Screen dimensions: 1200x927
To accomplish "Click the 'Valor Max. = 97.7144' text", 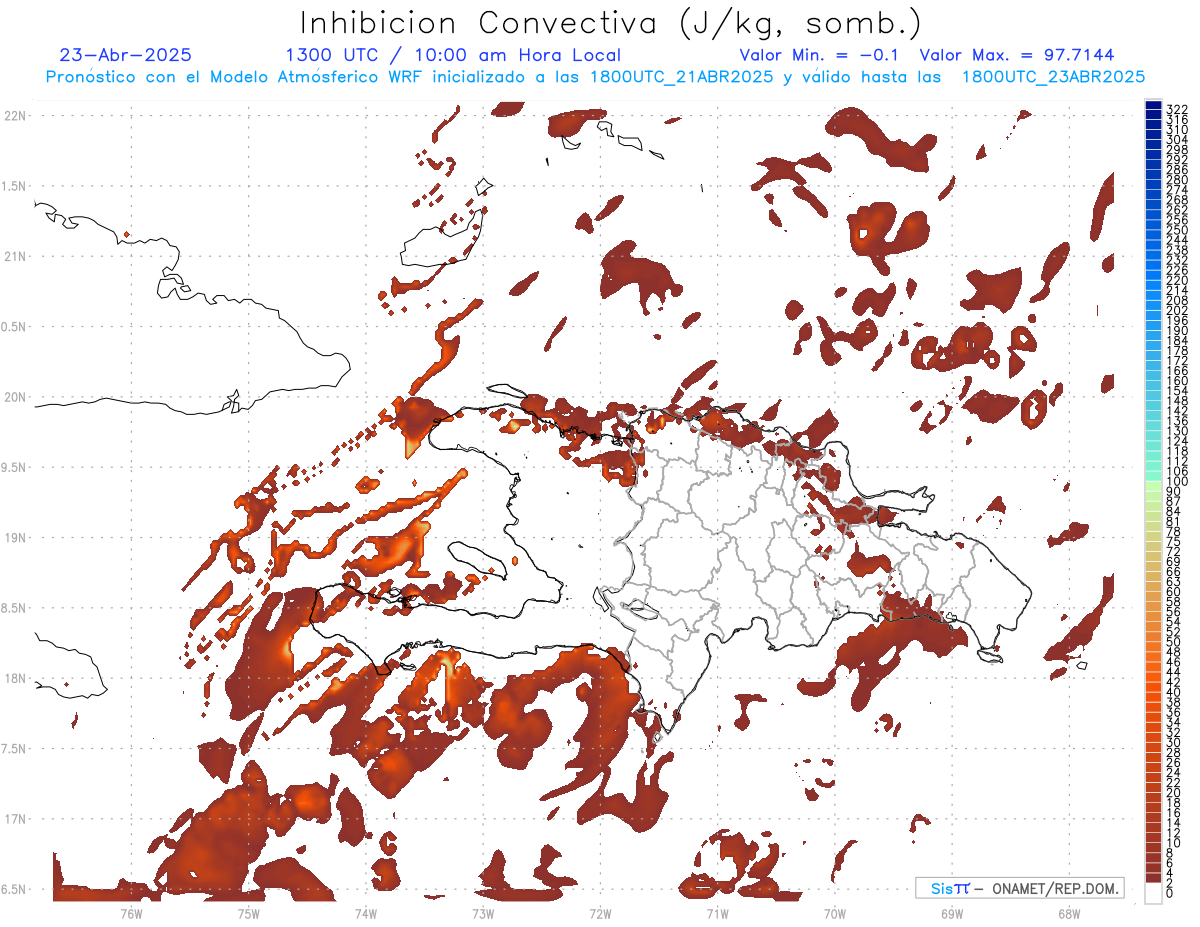I will 1017,55.
